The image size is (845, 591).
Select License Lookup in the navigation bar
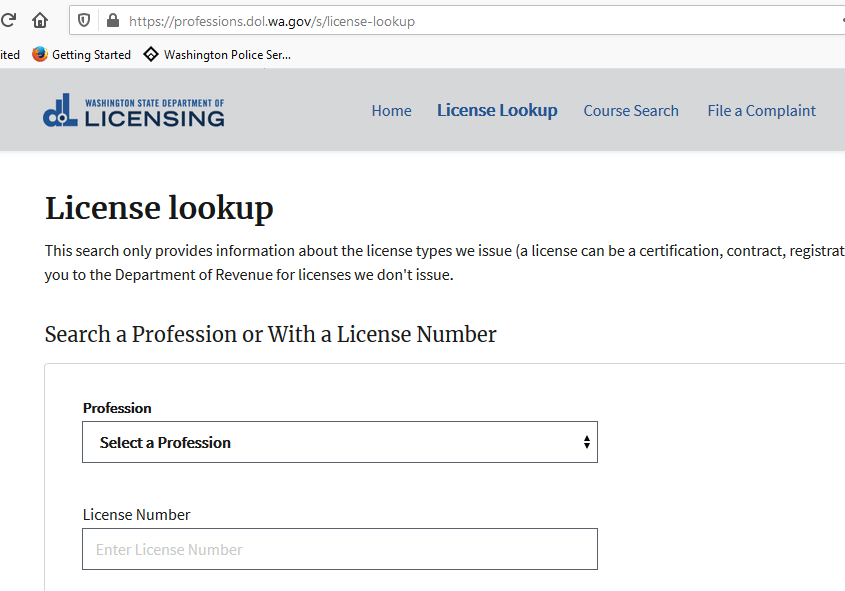point(497,111)
